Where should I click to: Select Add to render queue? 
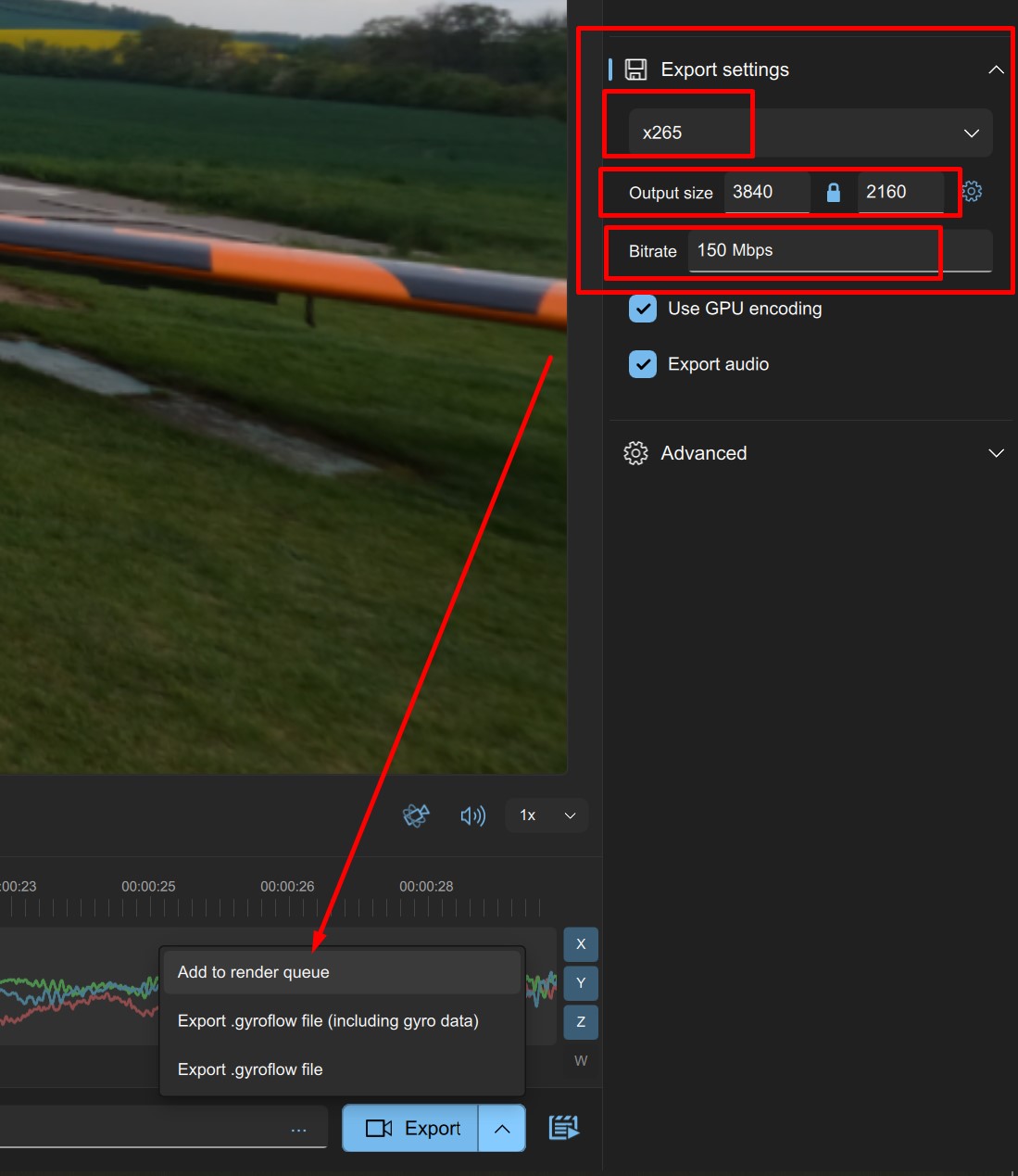(x=253, y=972)
